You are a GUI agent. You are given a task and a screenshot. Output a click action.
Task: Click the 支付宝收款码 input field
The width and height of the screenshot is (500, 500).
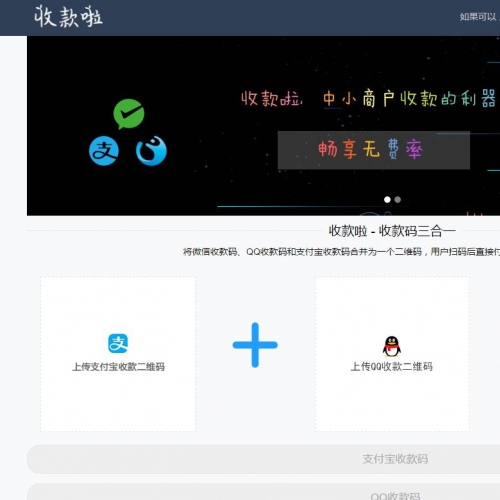coord(263,459)
